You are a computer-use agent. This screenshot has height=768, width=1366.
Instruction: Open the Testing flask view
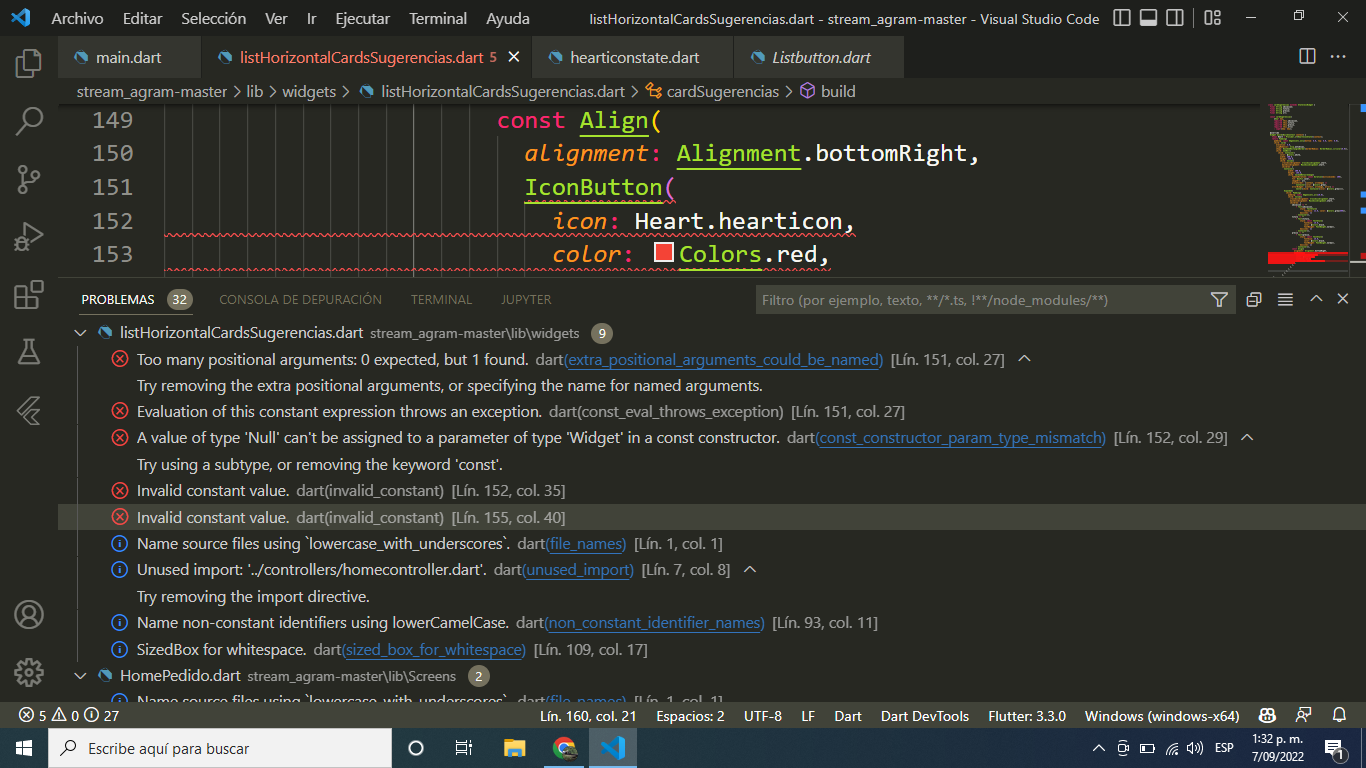[29, 352]
